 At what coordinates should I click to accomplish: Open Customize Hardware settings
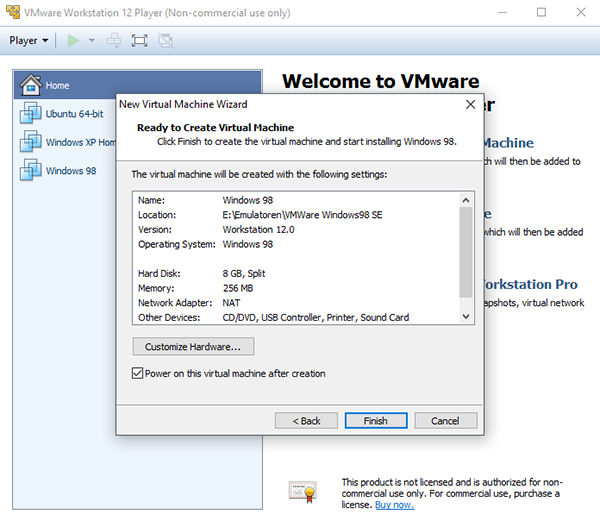click(193, 346)
